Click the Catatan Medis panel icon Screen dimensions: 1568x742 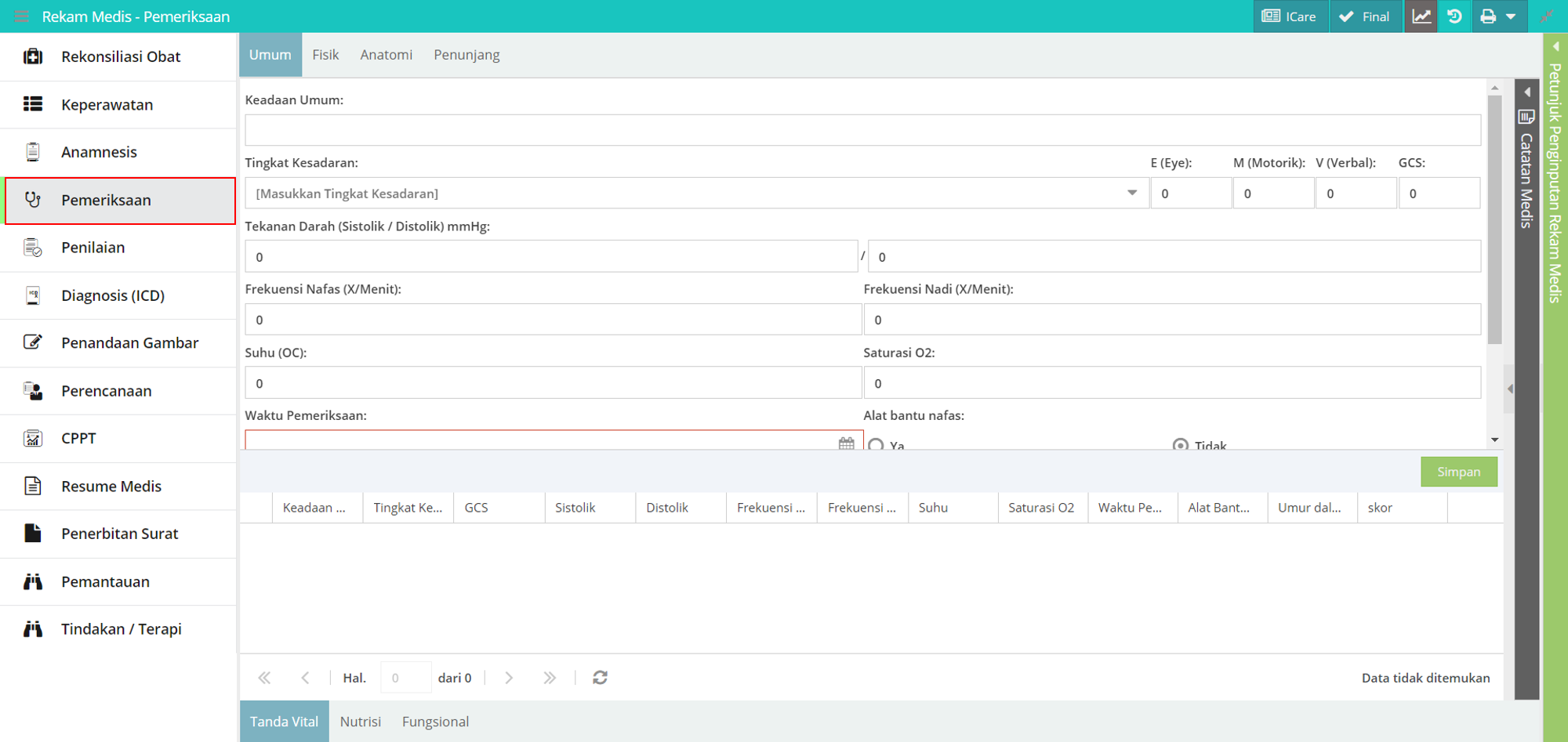(x=1526, y=117)
